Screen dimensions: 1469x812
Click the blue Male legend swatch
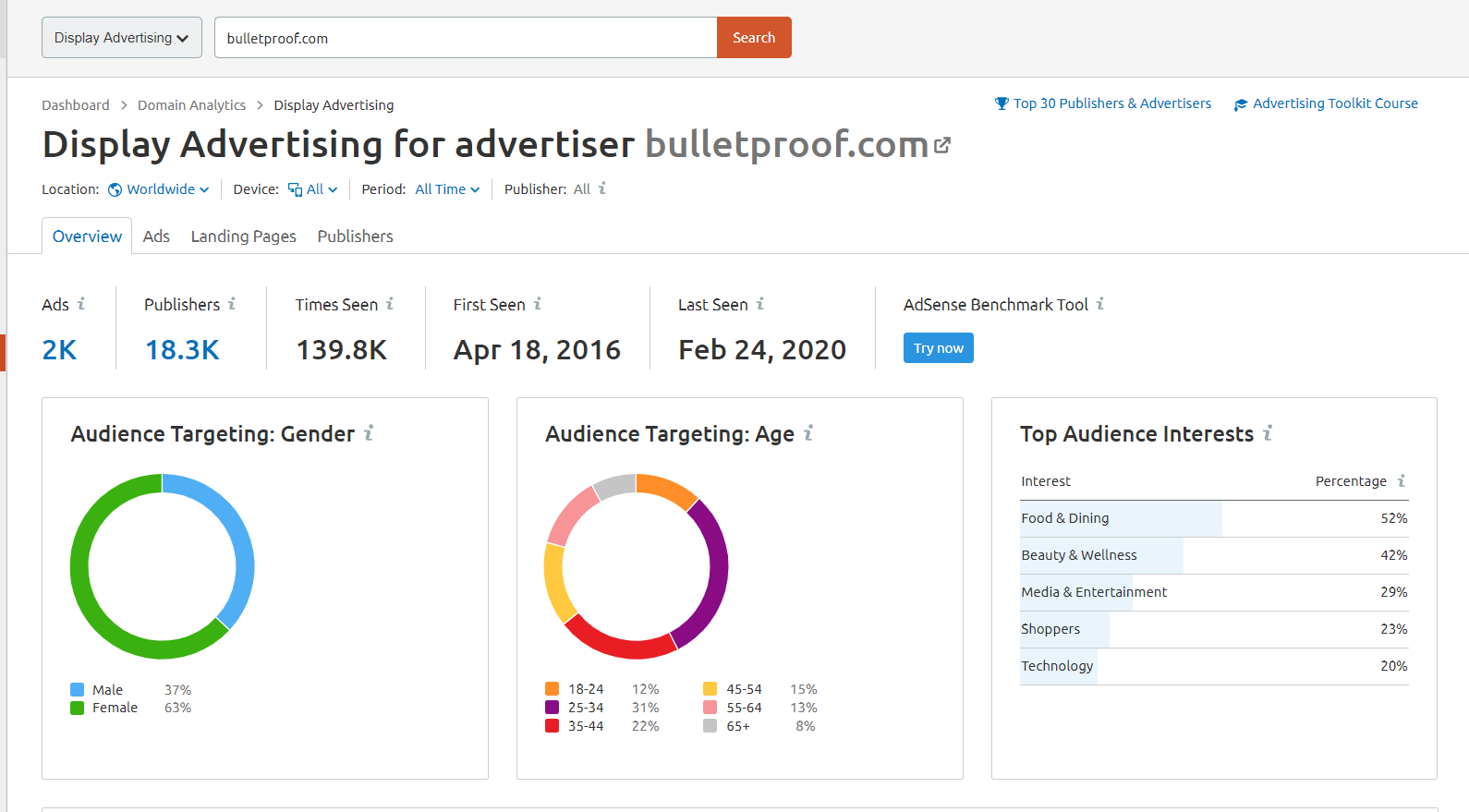pos(78,690)
